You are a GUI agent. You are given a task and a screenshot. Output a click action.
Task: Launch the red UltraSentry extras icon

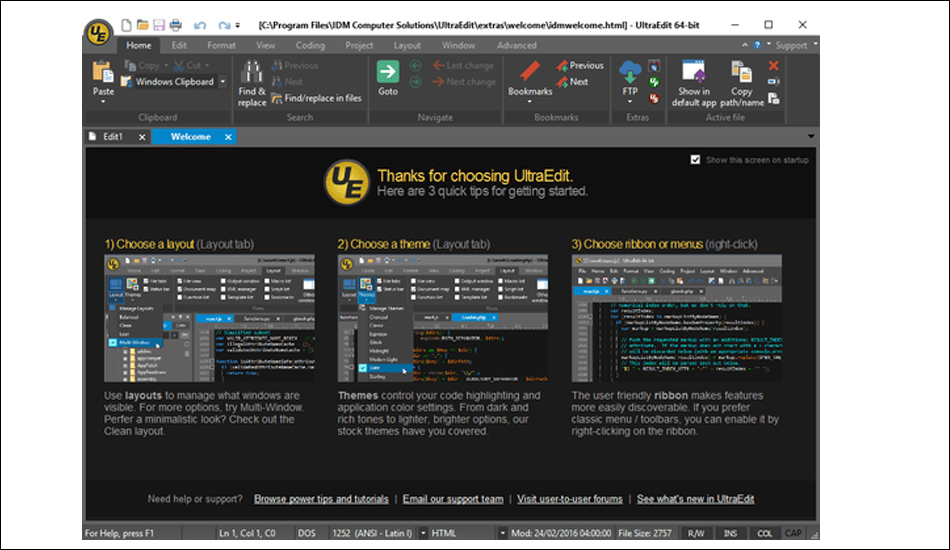(x=654, y=98)
